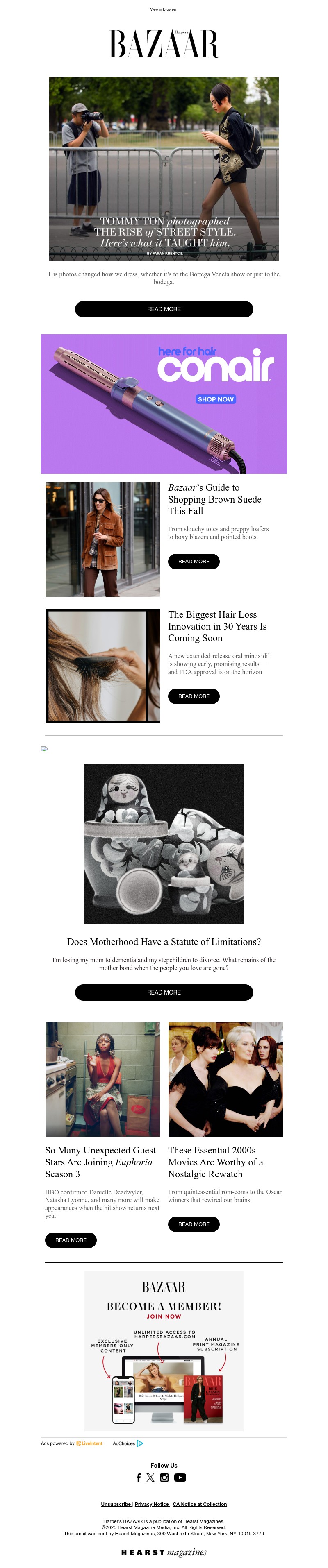Open the YouTube social icon
328x1568 pixels.
click(x=180, y=1477)
